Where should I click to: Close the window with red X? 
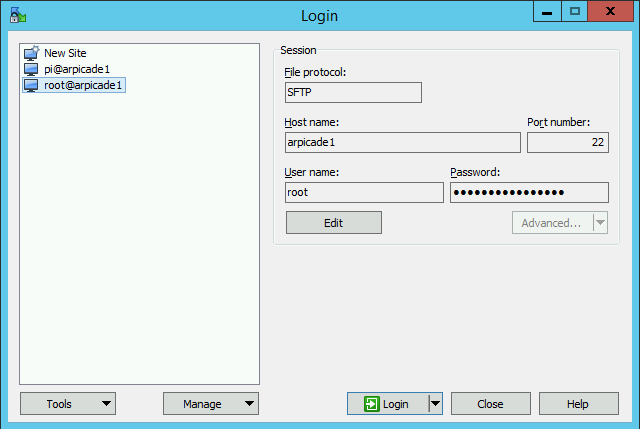pos(611,11)
